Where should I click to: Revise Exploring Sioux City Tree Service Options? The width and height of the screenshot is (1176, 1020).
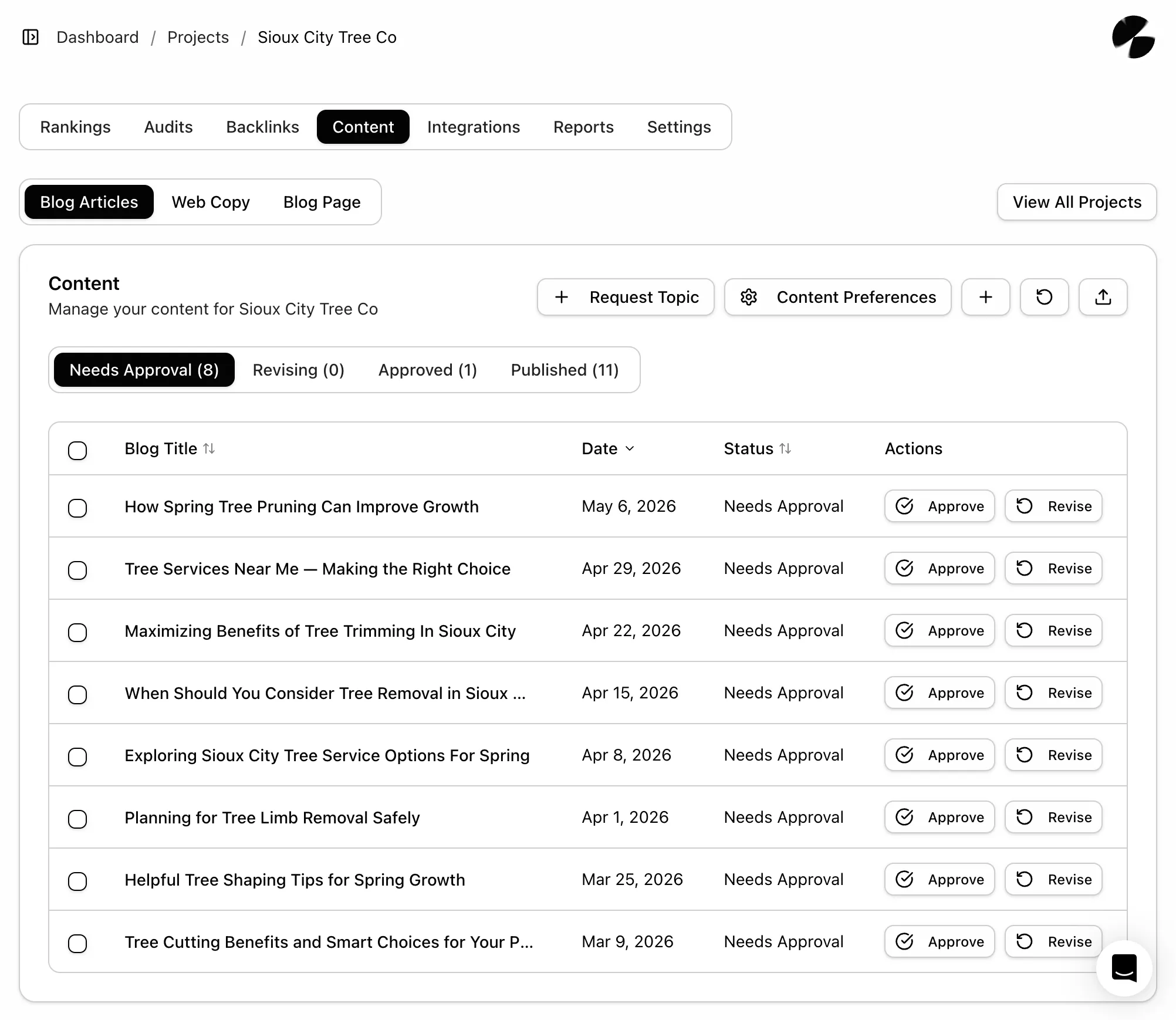point(1053,755)
